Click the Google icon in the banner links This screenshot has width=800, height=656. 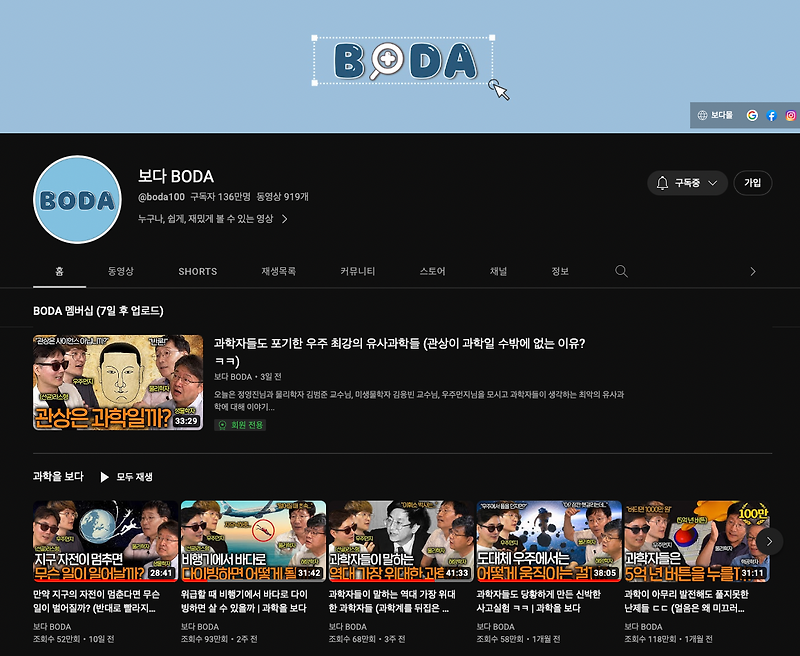pos(752,115)
